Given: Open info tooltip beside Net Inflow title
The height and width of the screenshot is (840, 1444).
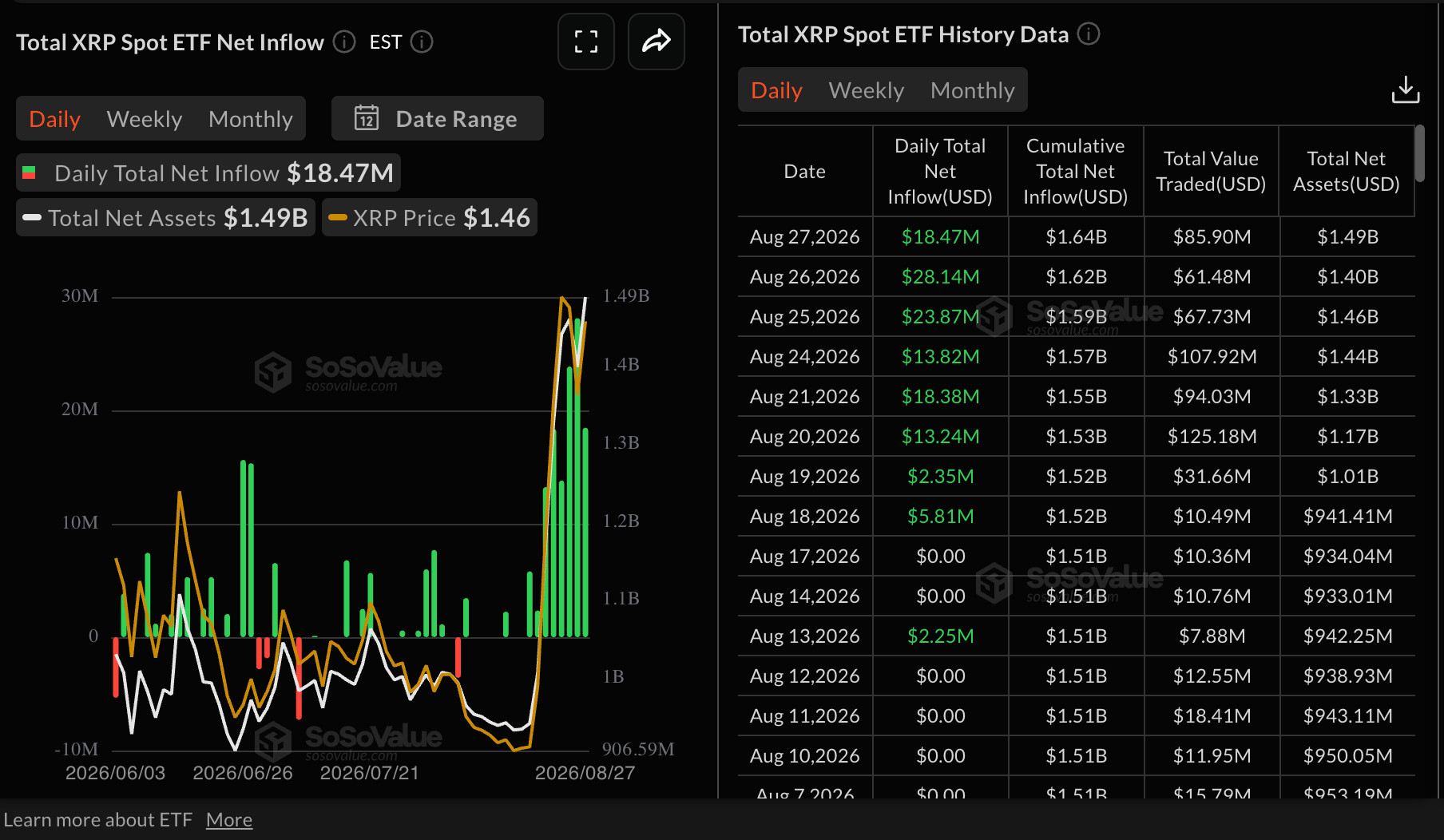Looking at the screenshot, I should 344,42.
